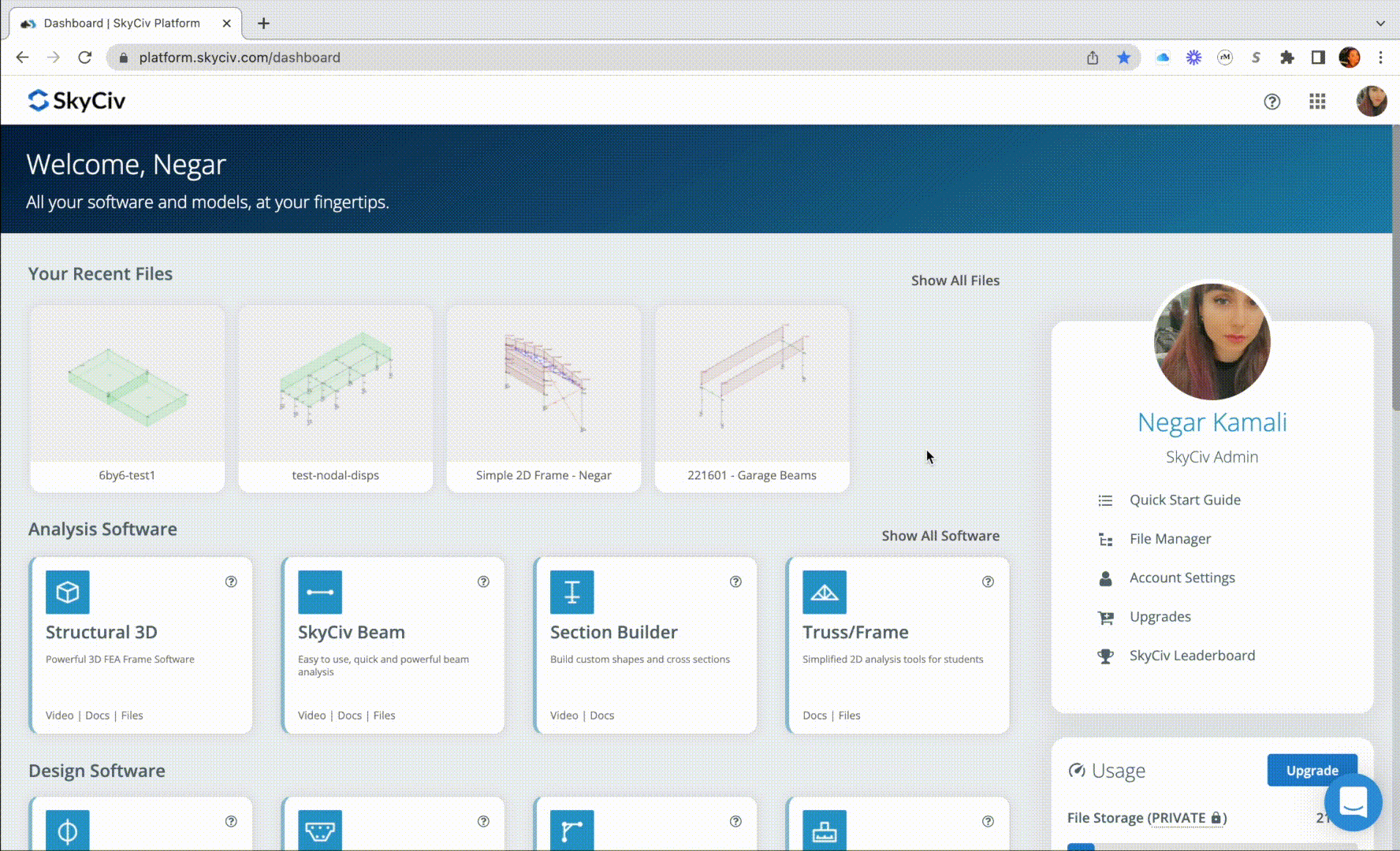
Task: Go to Account Settings
Action: click(1182, 578)
